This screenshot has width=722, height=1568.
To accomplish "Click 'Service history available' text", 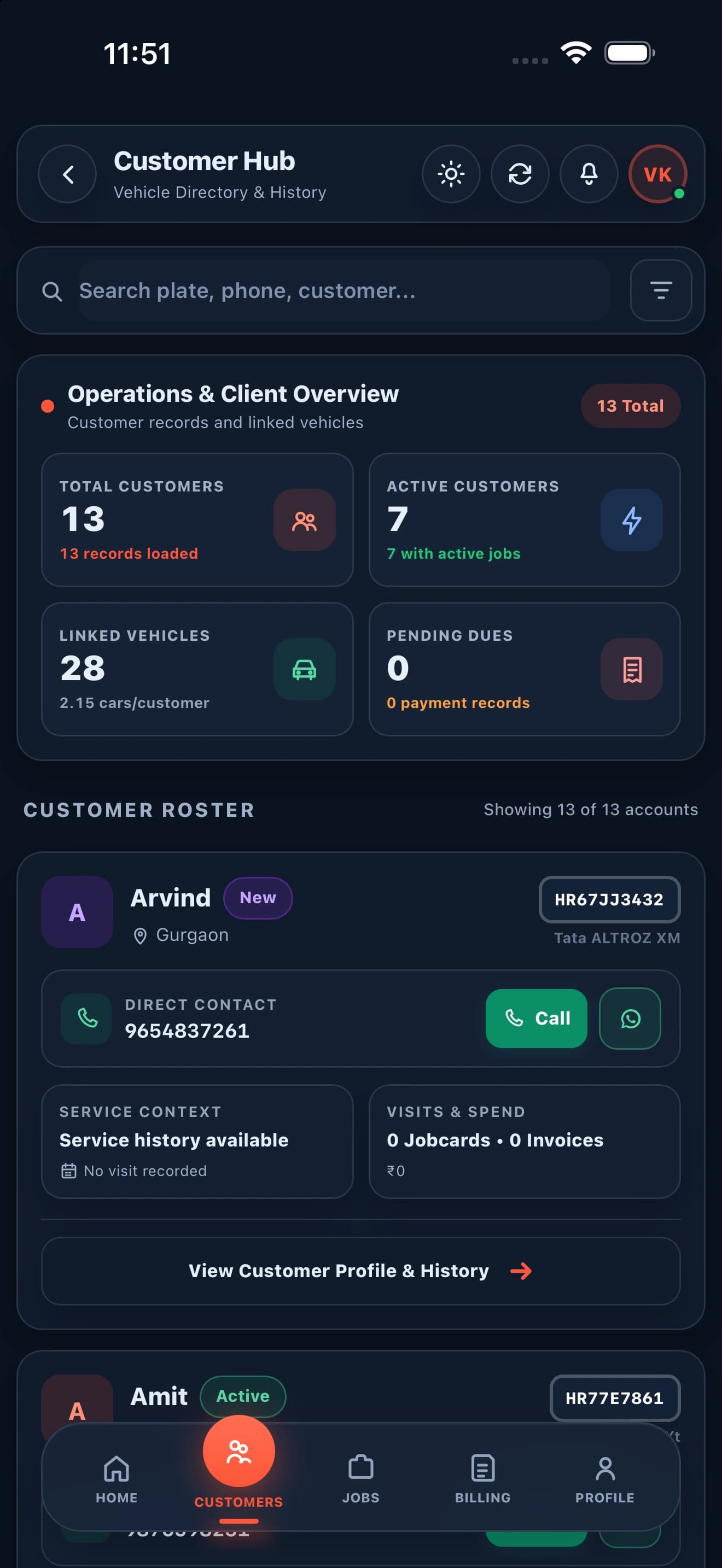I will pos(173,1140).
